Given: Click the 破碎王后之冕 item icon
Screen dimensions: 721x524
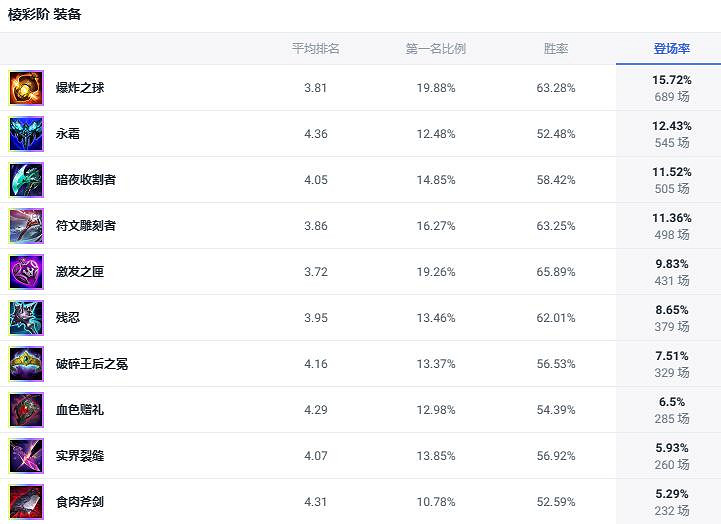Looking at the screenshot, I should tap(26, 364).
